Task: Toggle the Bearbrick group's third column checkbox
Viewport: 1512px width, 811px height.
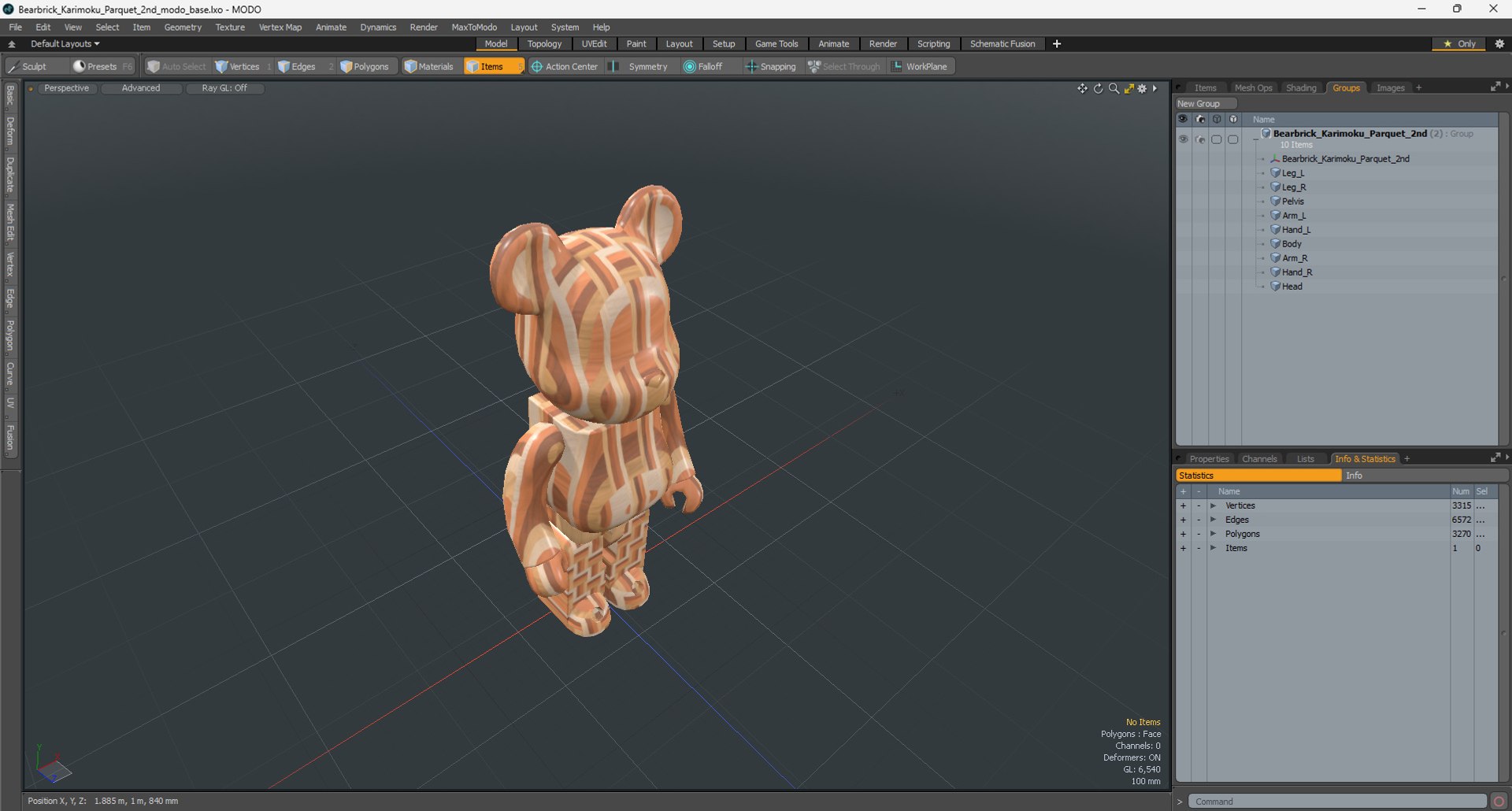Action: tap(1217, 139)
